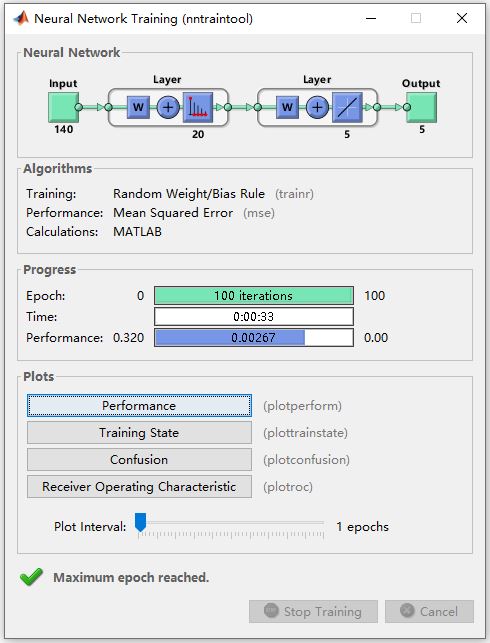Click the linear transfer function icon
Viewport: 490px width, 643px height.
tap(347, 107)
